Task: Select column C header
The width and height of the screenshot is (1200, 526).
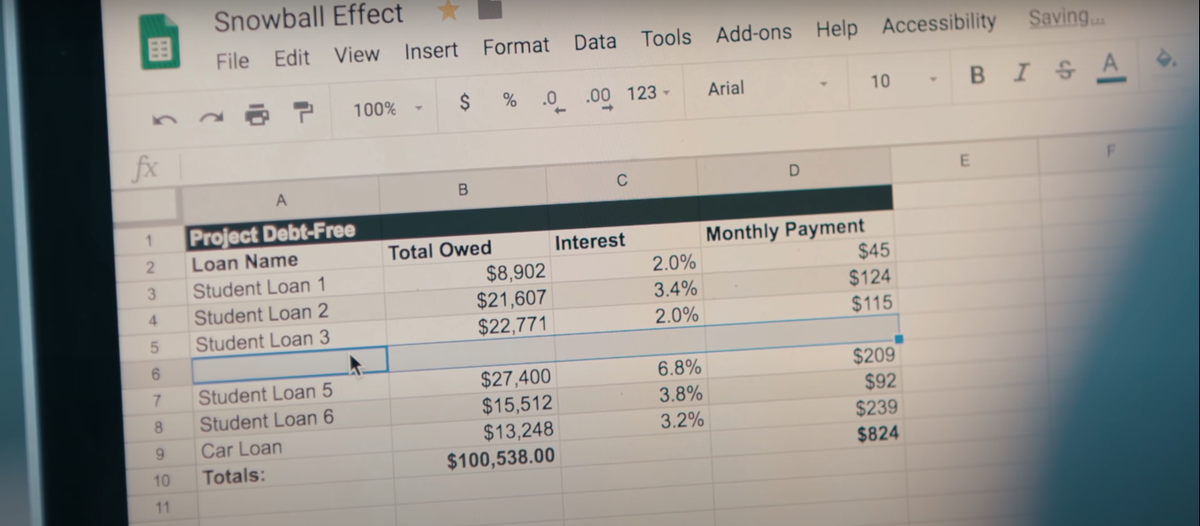Action: (x=621, y=180)
